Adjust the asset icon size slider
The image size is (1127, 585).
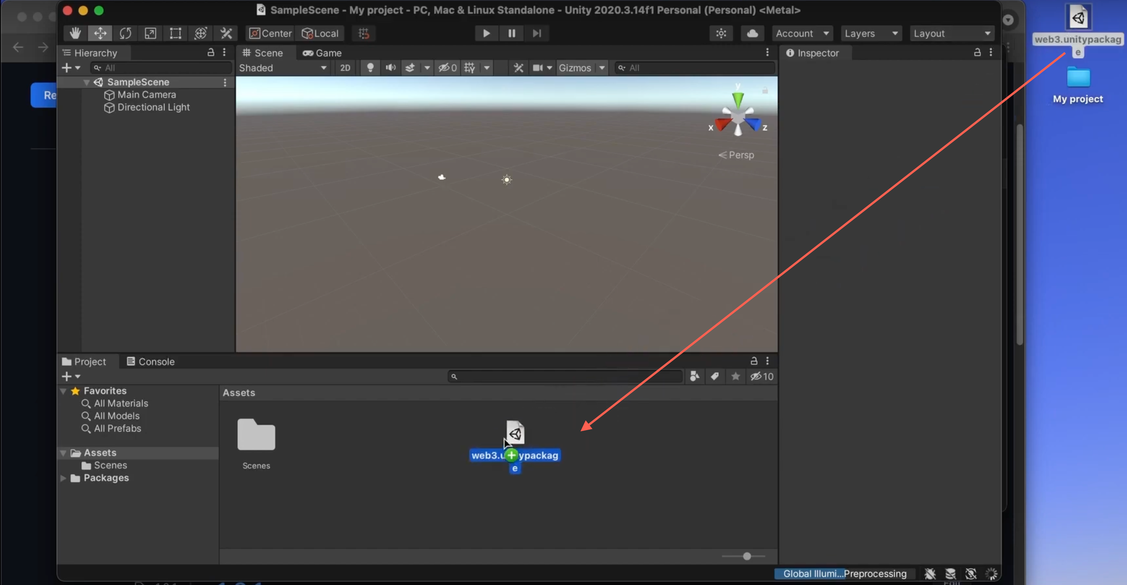747,556
